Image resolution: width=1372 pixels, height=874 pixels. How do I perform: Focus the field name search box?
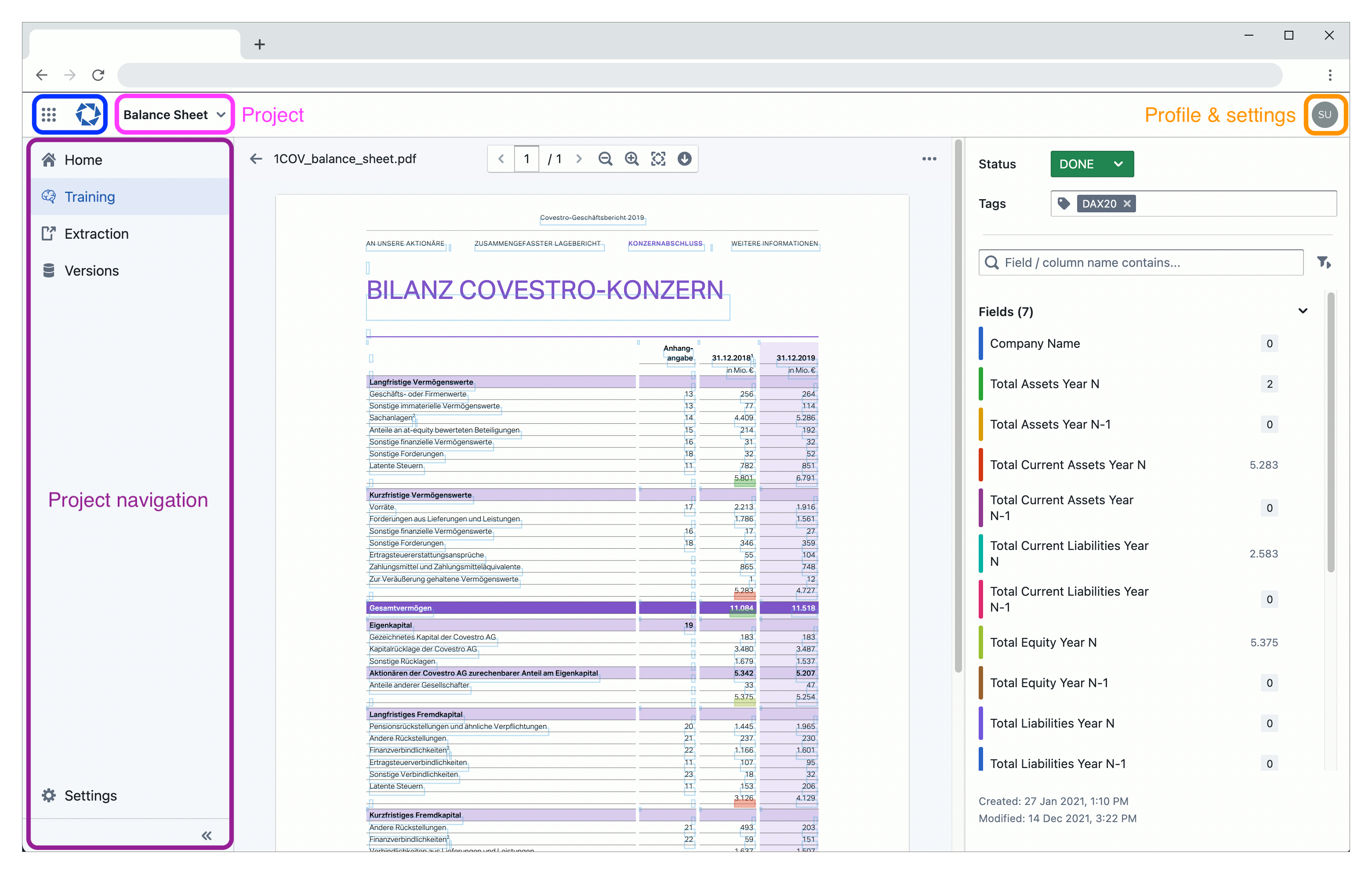pyautogui.click(x=1141, y=262)
